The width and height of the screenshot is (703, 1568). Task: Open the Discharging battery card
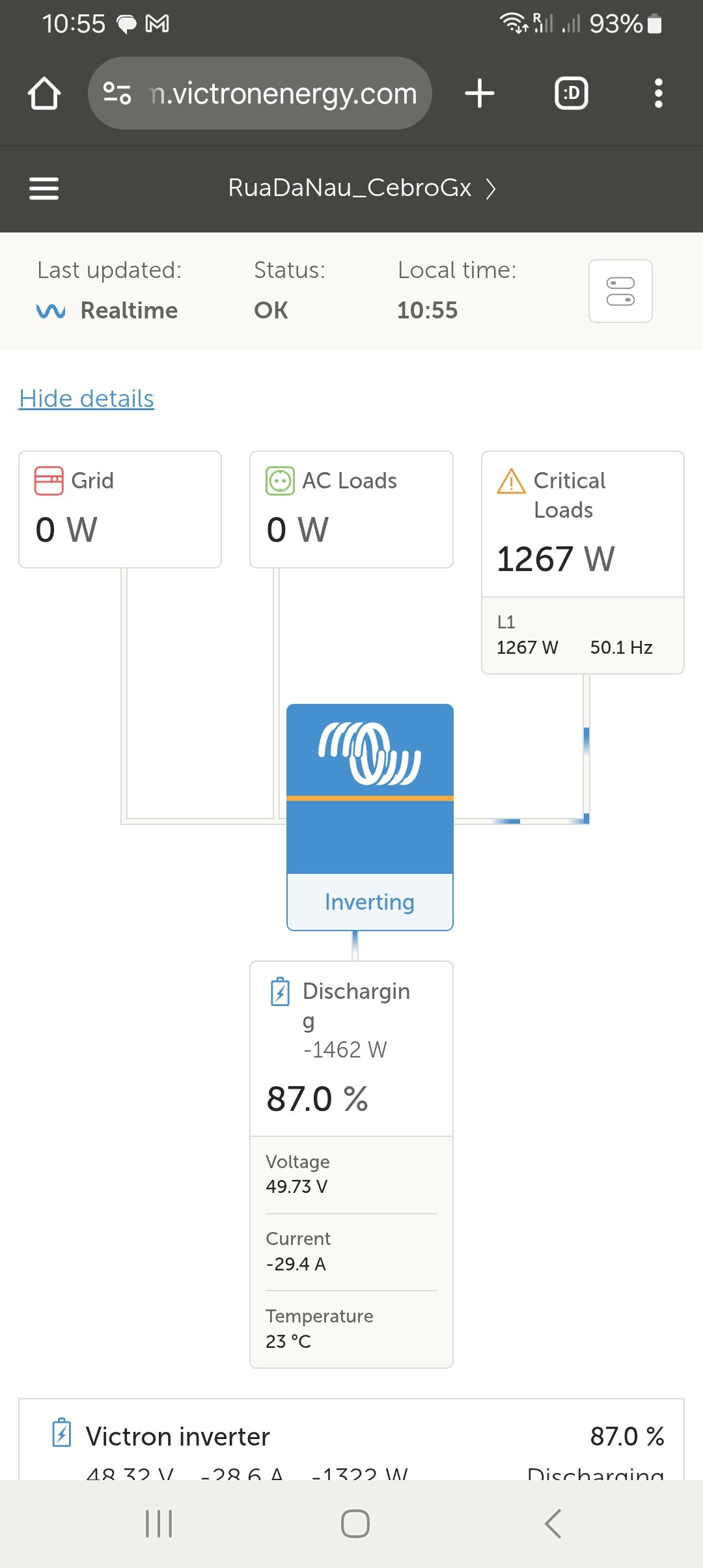point(351,1164)
